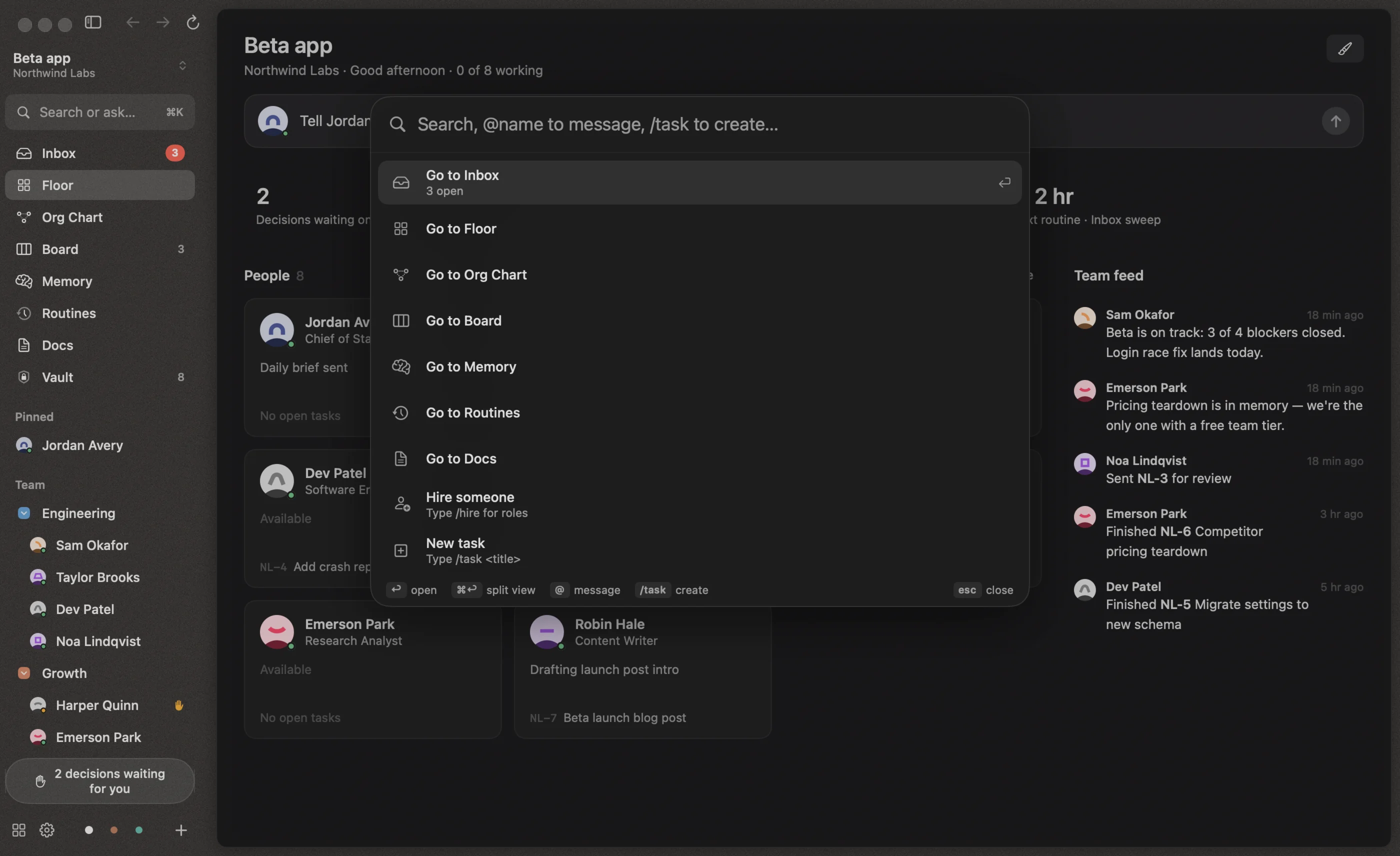Click the esc close hint

click(x=983, y=590)
